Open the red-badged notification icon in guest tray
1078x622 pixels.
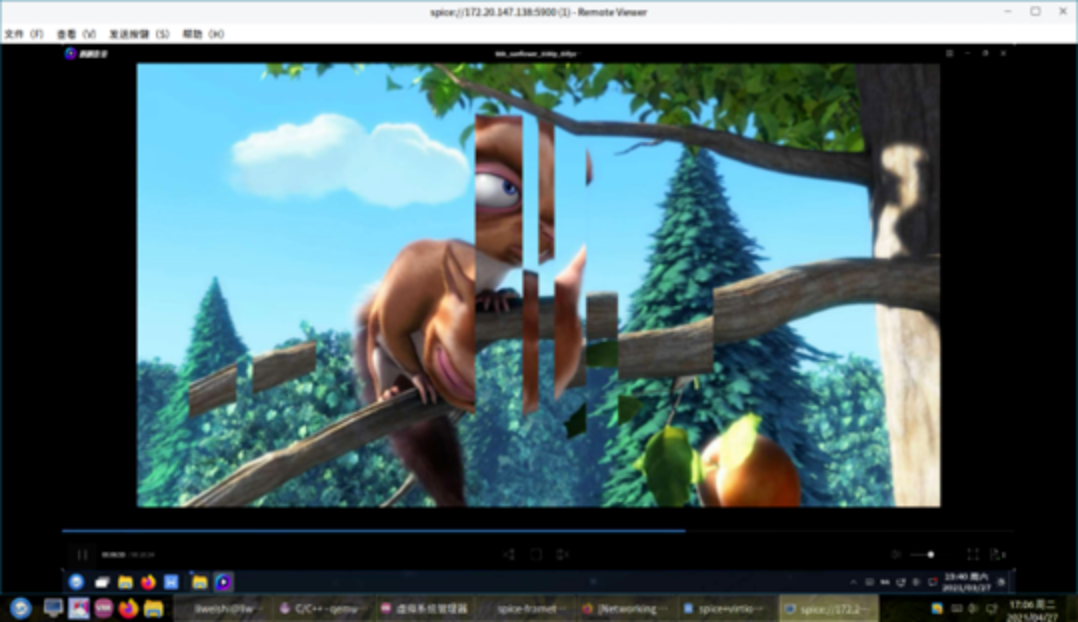click(x=932, y=582)
